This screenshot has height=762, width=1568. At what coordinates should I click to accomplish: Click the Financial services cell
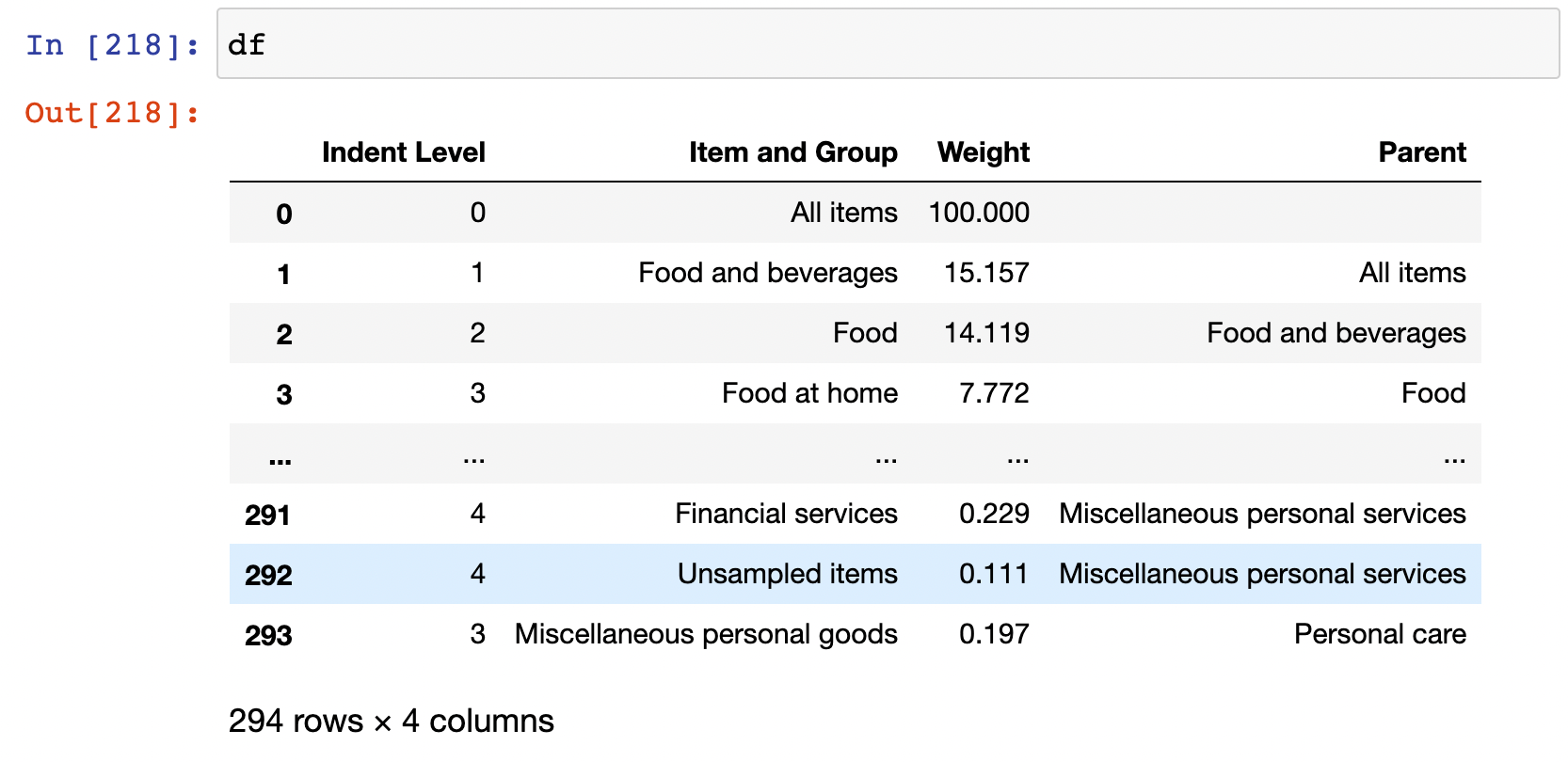[x=786, y=514]
